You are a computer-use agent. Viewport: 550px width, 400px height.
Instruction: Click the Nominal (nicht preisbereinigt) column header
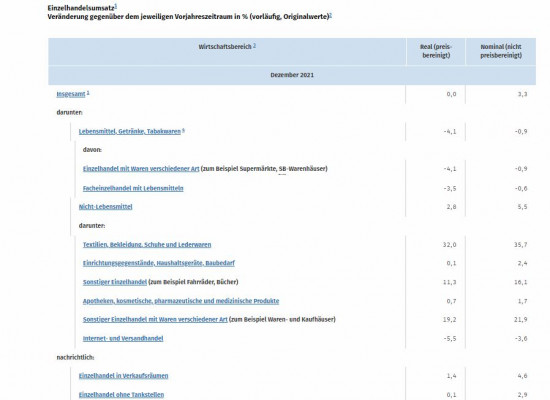(x=501, y=51)
